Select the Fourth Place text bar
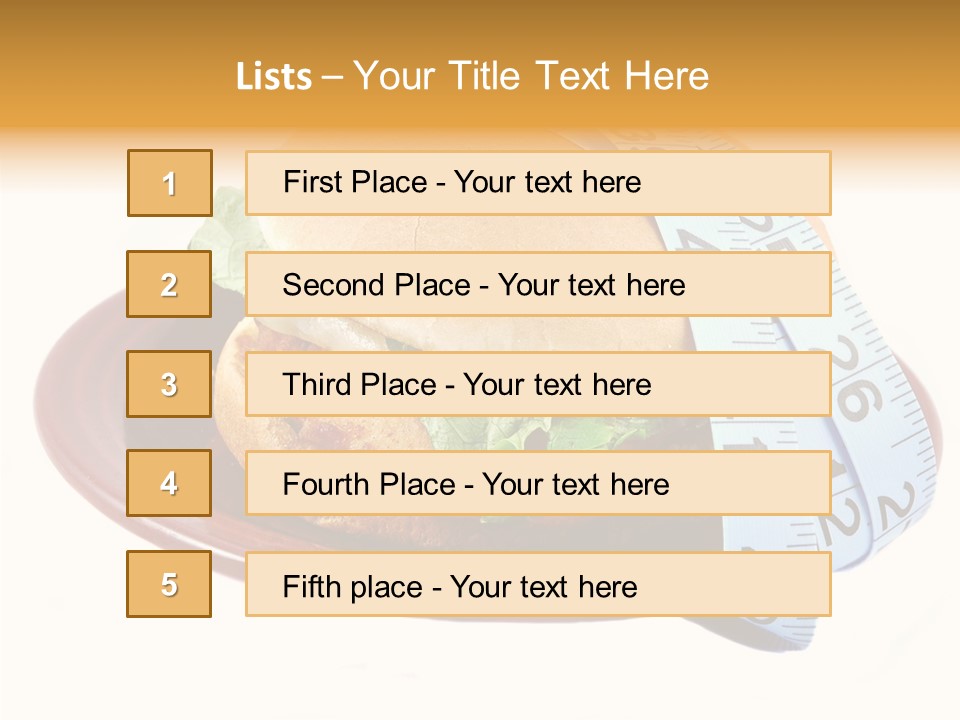This screenshot has height=720, width=960. (x=538, y=484)
